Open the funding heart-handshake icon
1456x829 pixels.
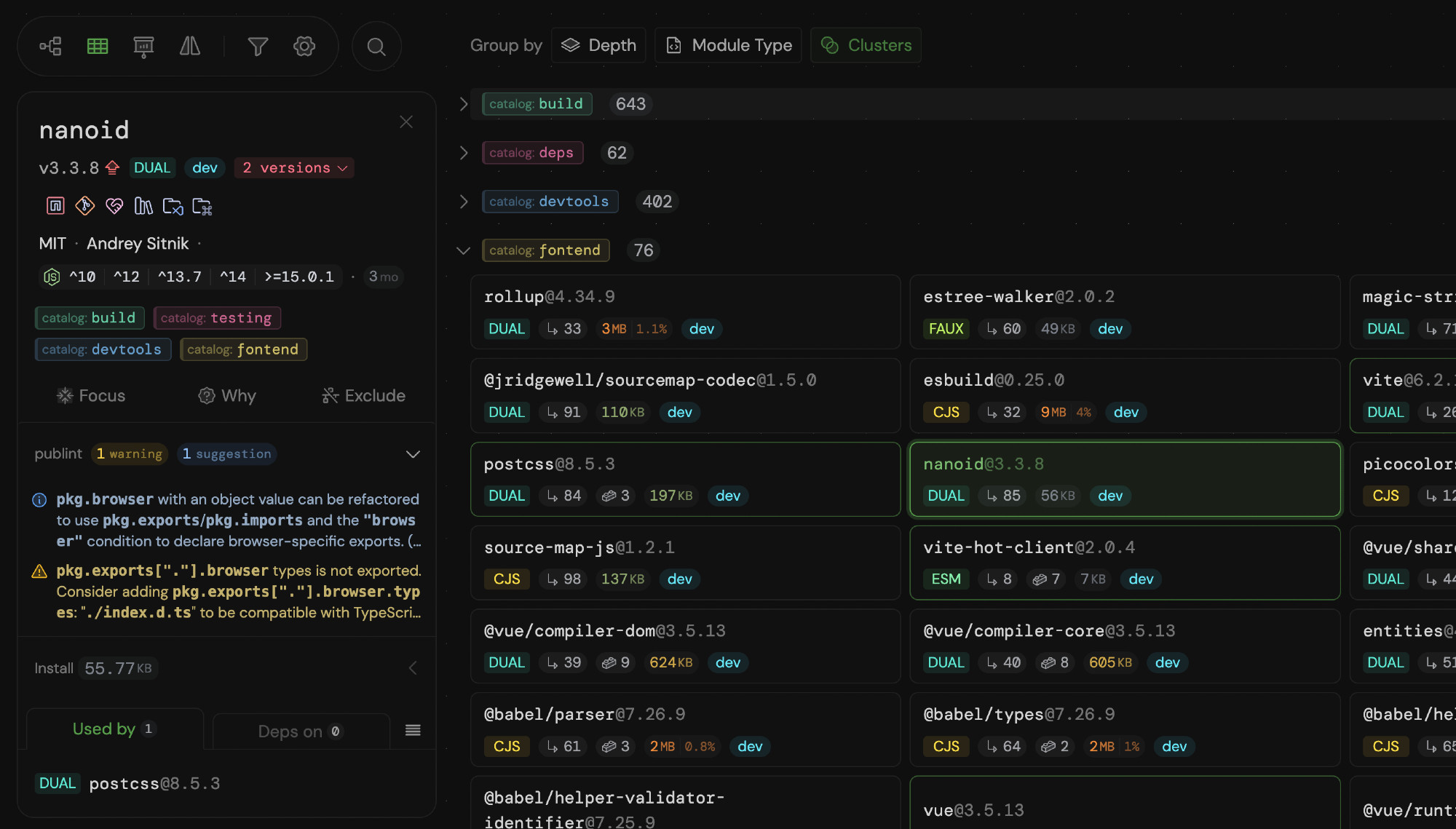[x=114, y=206]
